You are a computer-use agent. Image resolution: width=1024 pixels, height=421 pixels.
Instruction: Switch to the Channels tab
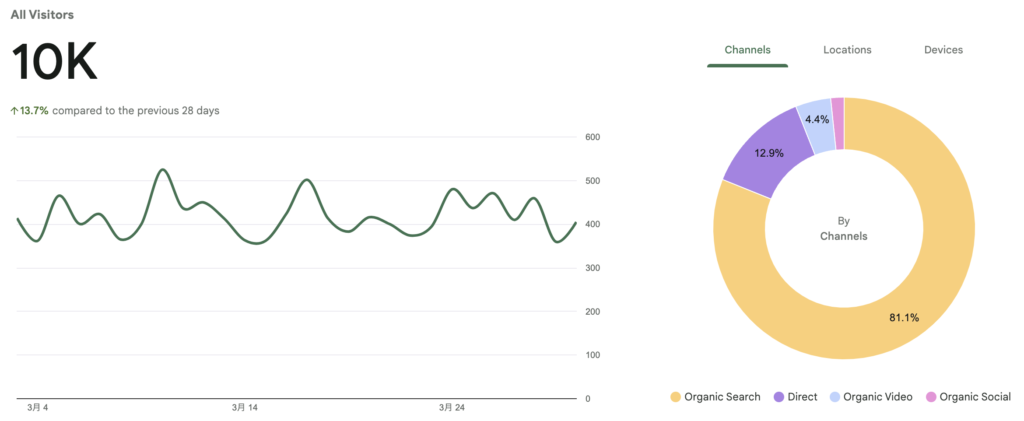747,50
